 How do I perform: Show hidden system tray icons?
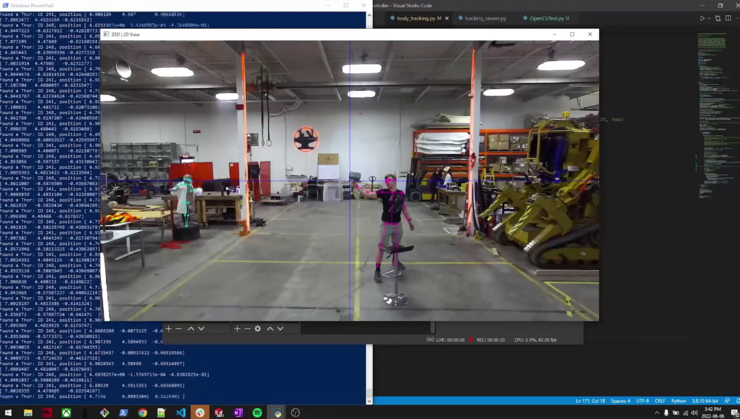(656, 413)
